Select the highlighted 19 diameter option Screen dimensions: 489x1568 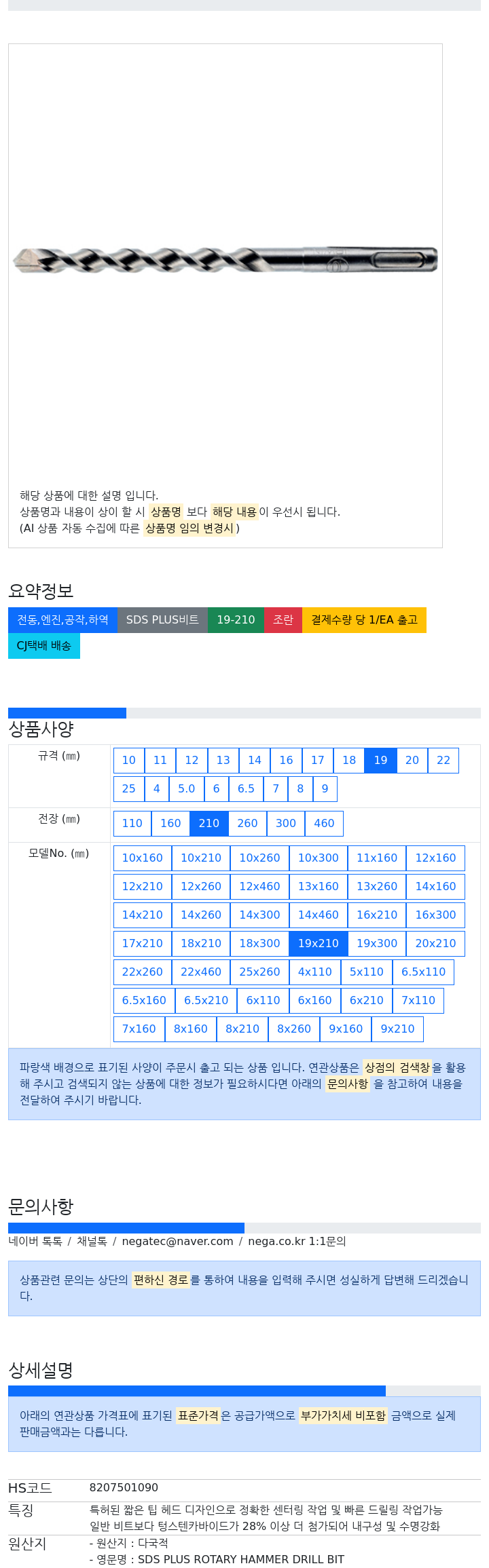pyautogui.click(x=380, y=761)
